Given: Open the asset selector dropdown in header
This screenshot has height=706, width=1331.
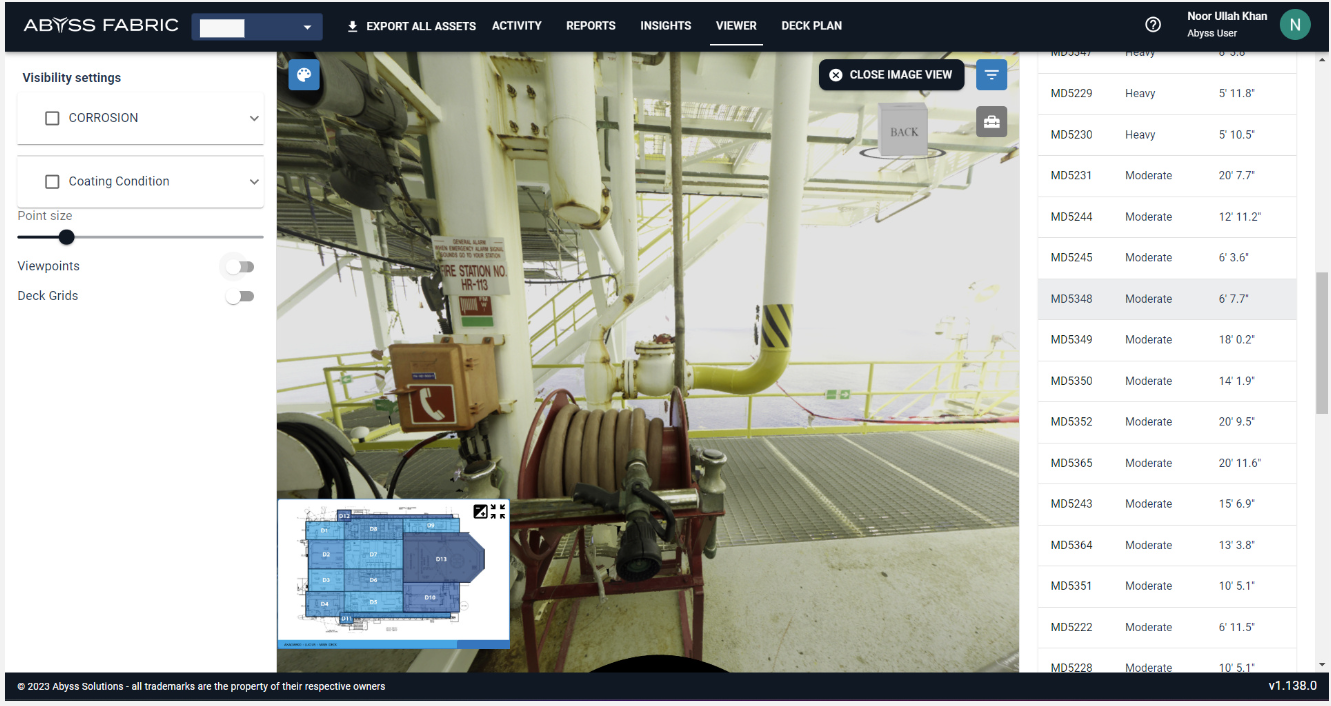Looking at the screenshot, I should [x=257, y=27].
